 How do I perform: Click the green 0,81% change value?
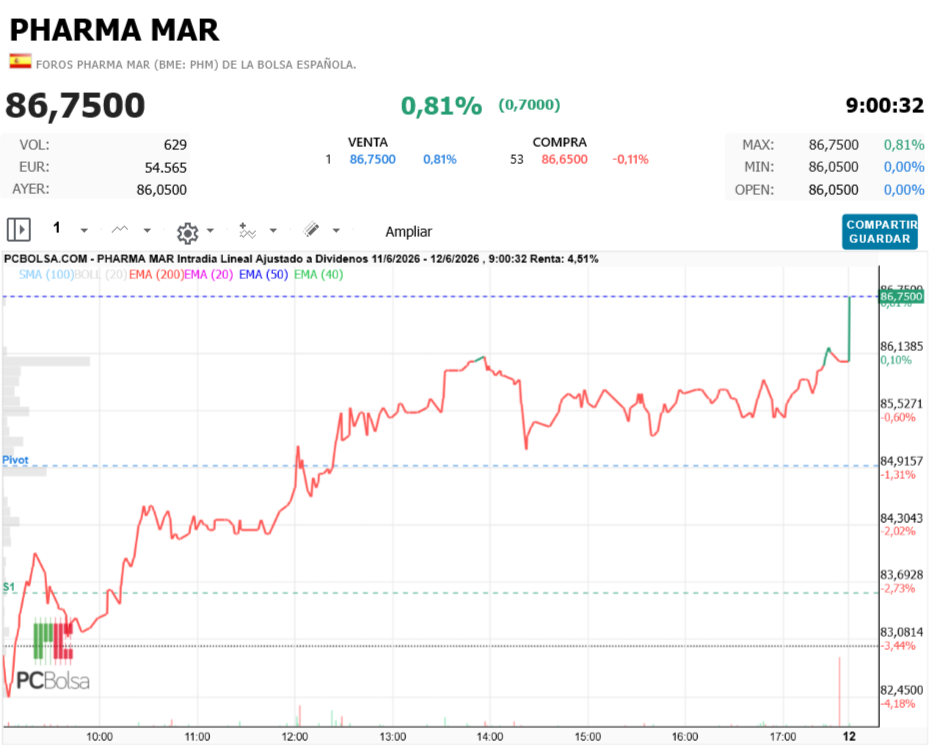click(441, 106)
